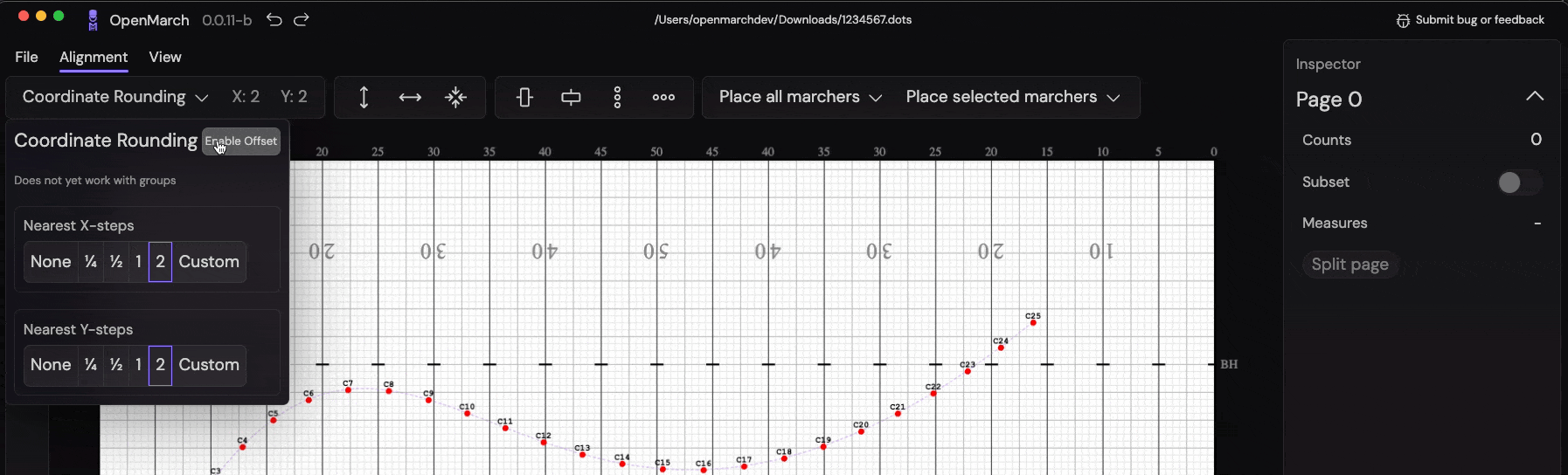Viewport: 1568px width, 475px height.
Task: Select ¼ under Nearest X-steps
Action: click(91, 262)
